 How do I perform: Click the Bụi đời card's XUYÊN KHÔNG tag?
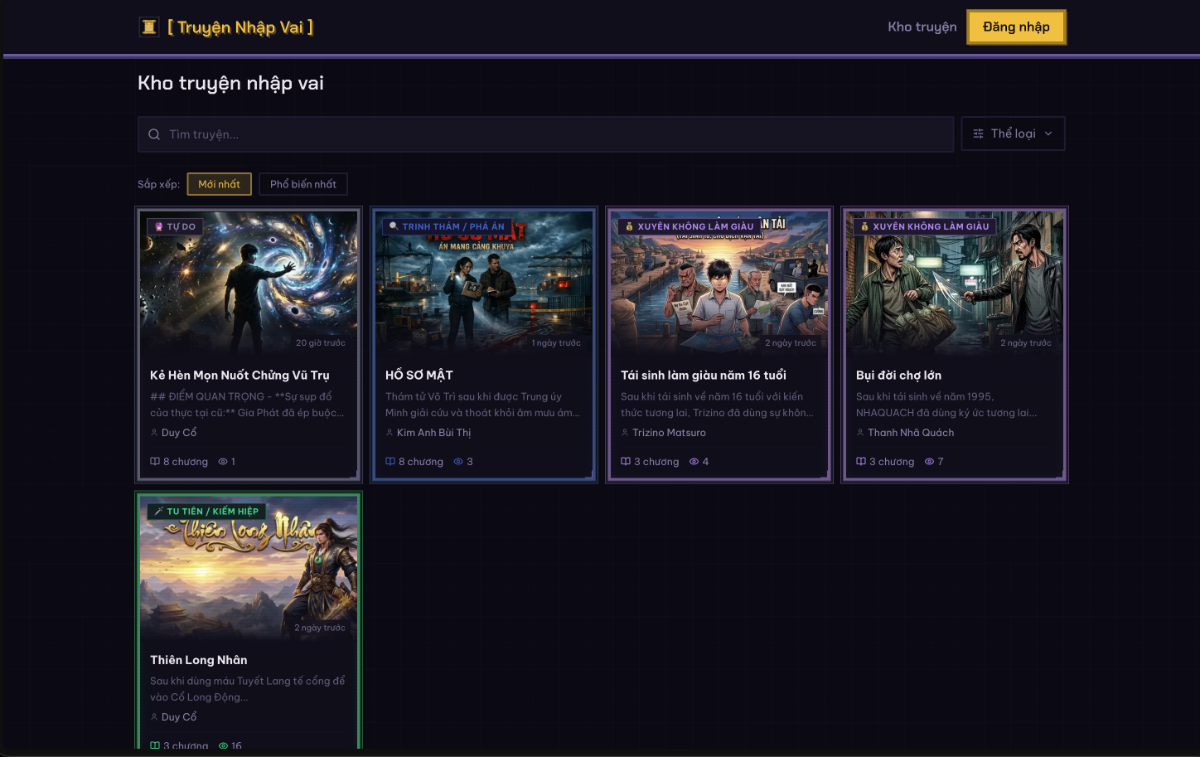coord(924,227)
